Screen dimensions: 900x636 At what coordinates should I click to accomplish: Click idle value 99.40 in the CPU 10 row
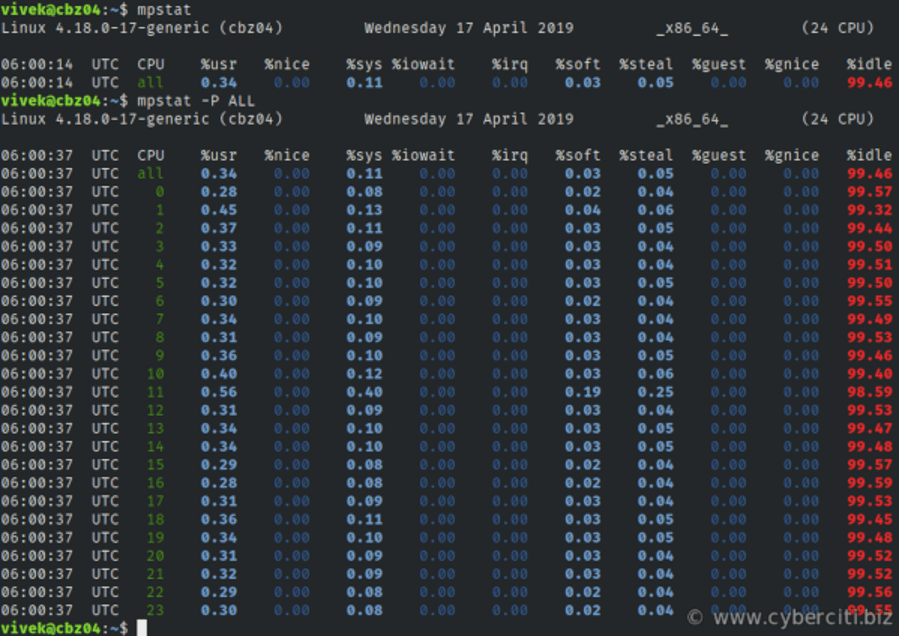point(870,374)
